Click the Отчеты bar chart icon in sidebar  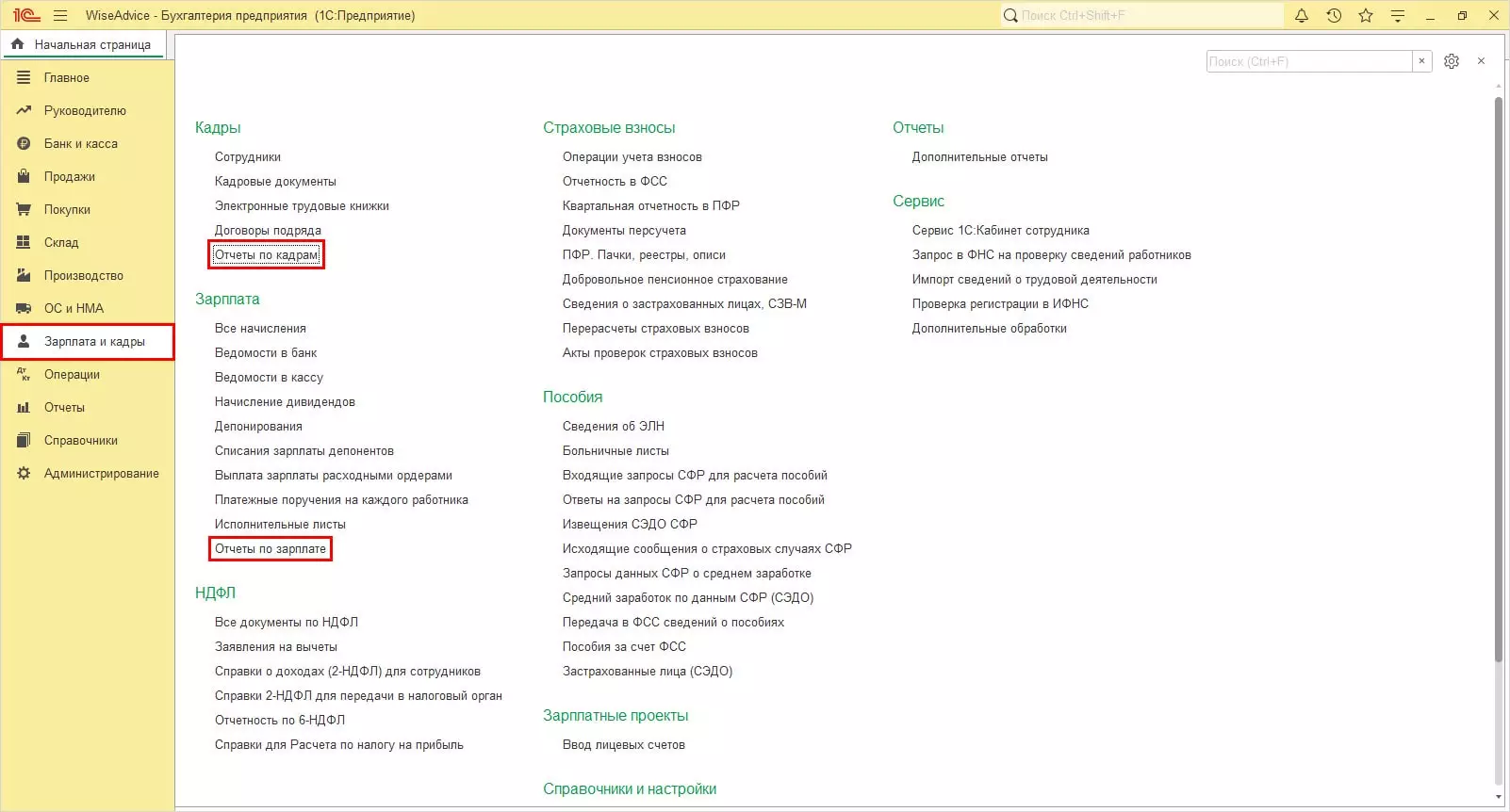[24, 407]
